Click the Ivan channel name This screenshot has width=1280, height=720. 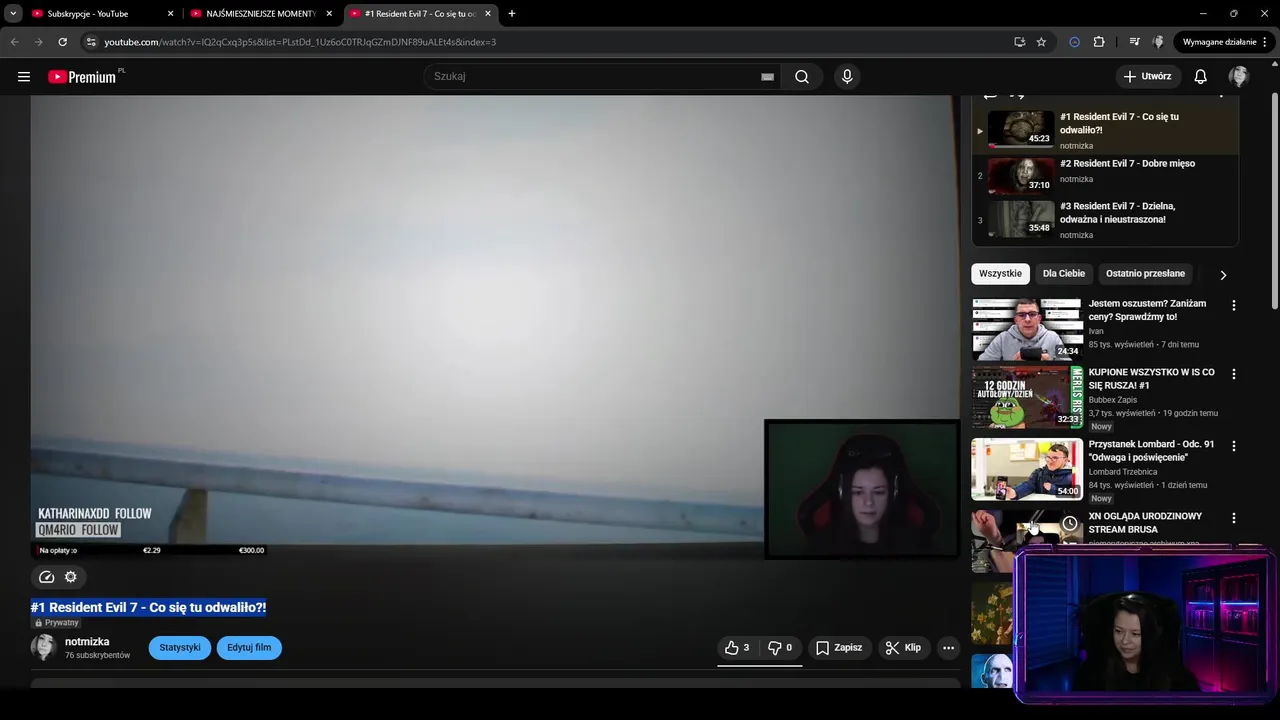pyautogui.click(x=1096, y=331)
